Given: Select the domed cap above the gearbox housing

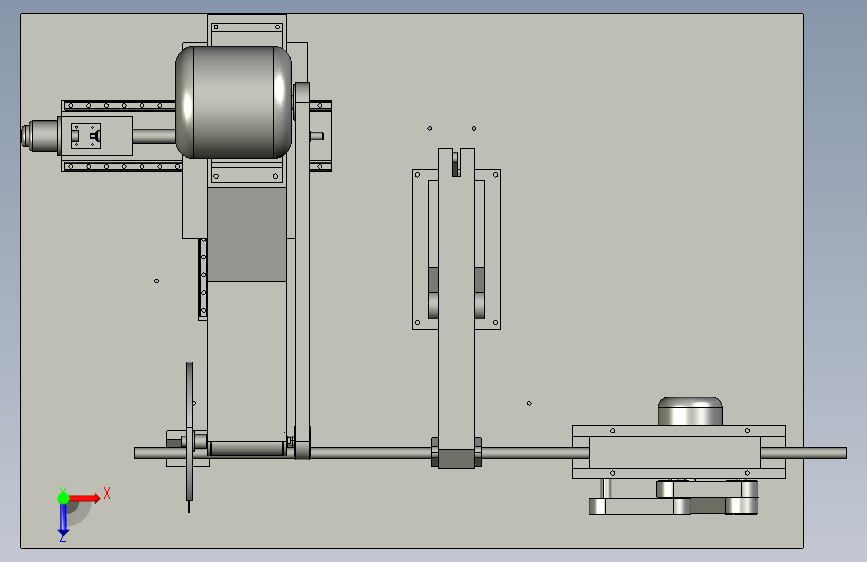Looking at the screenshot, I should (x=690, y=411).
